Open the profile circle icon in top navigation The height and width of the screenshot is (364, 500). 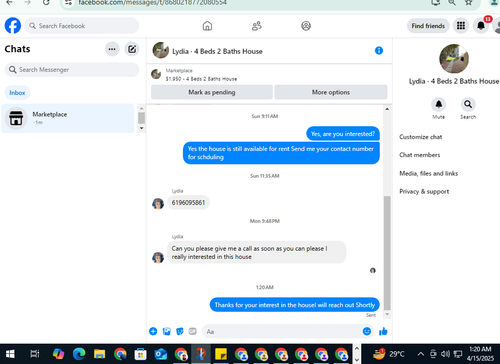click(306, 26)
